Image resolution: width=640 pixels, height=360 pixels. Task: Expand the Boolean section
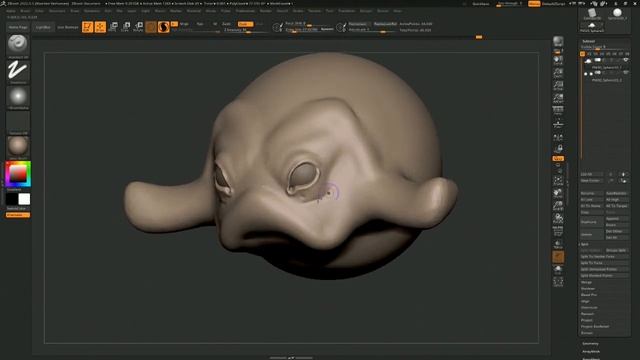(x=588, y=289)
